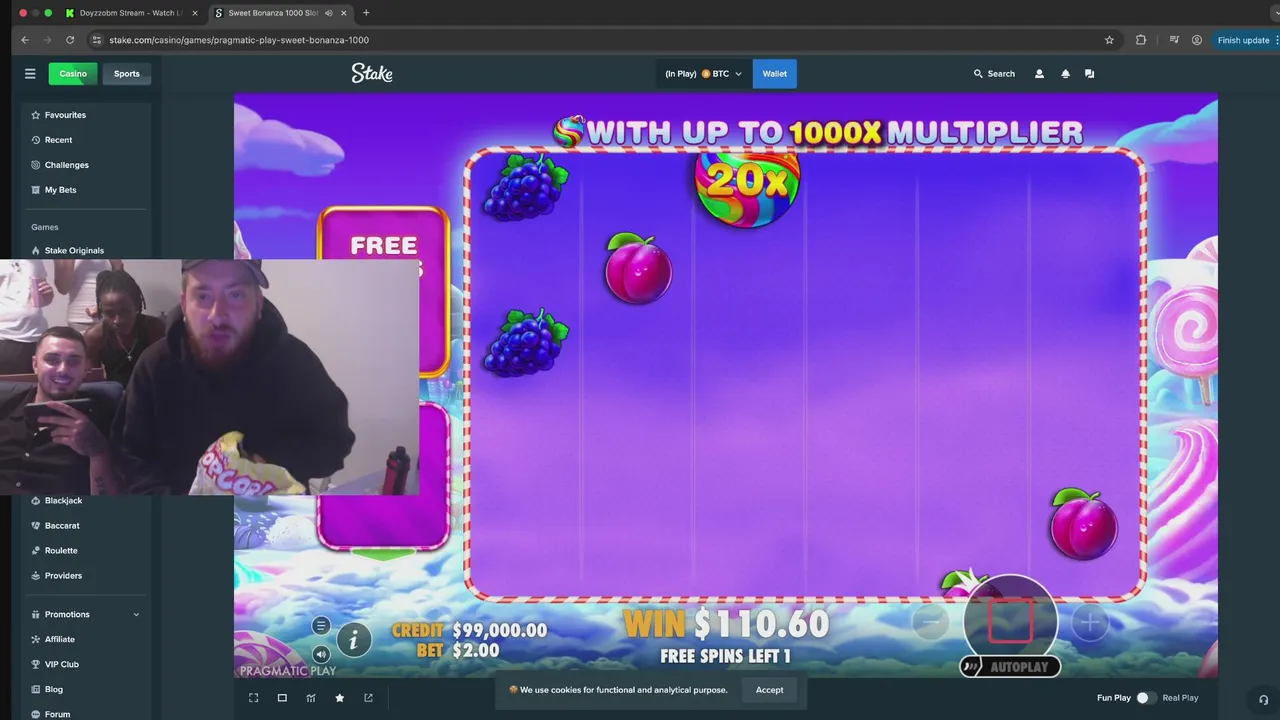Click the $99,000.00 credit value
Screen dimensions: 1280x720
tap(500, 630)
